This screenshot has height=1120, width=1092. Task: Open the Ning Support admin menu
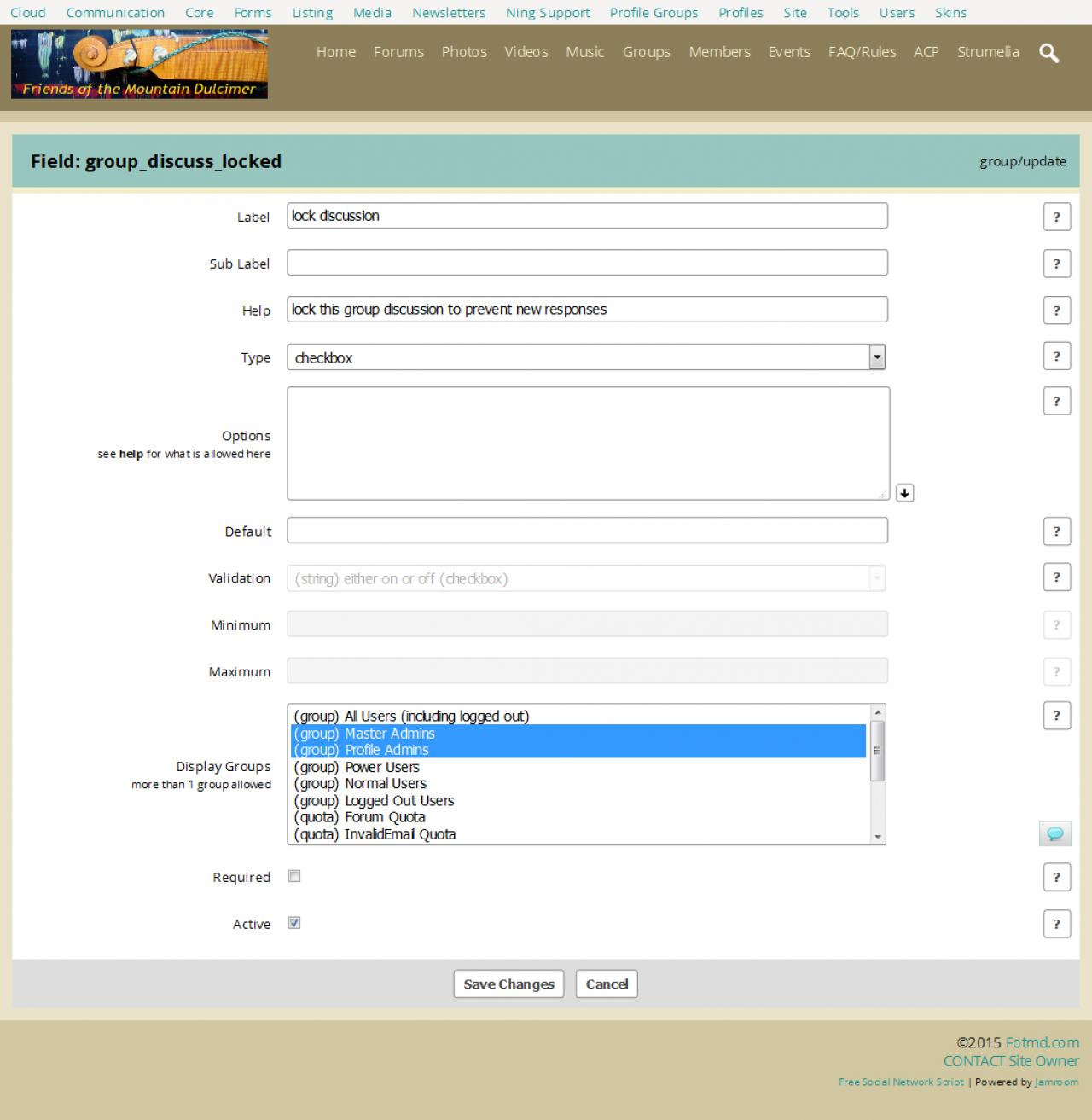(x=548, y=13)
